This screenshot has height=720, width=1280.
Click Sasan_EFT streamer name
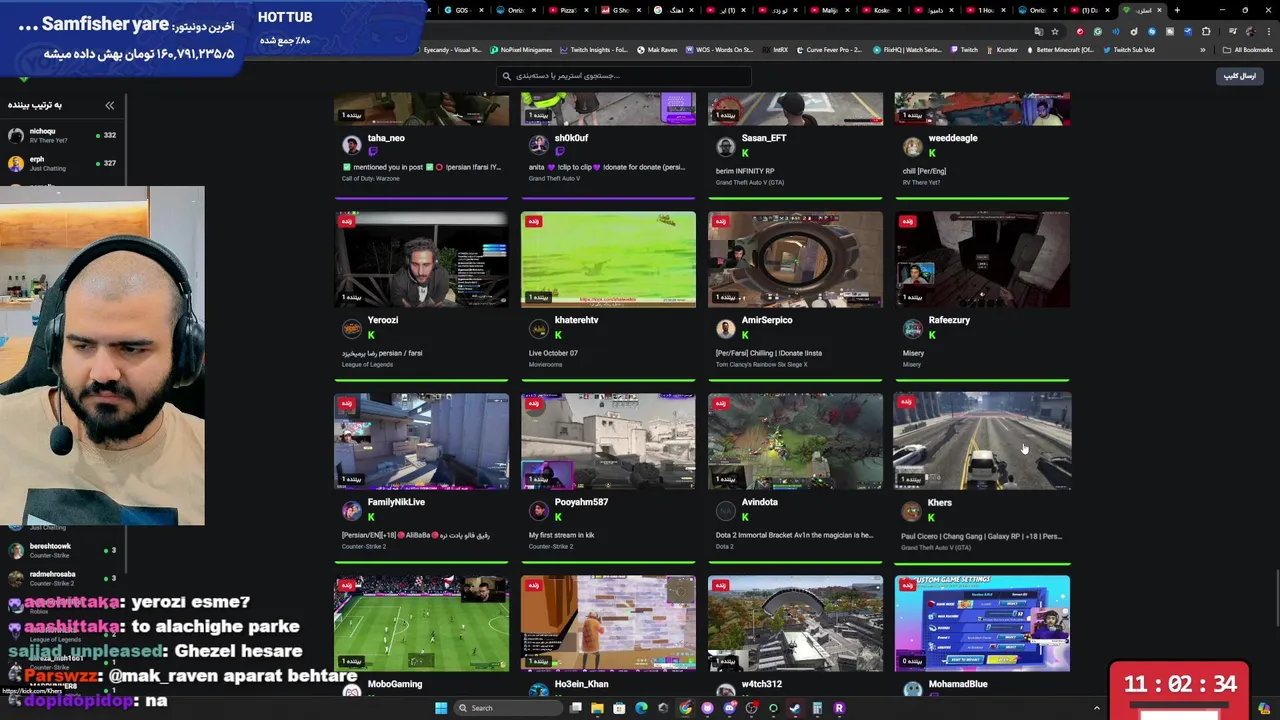point(764,138)
